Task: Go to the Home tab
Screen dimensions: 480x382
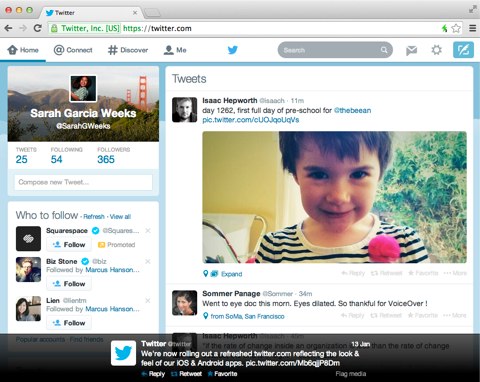Action: pyautogui.click(x=23, y=50)
